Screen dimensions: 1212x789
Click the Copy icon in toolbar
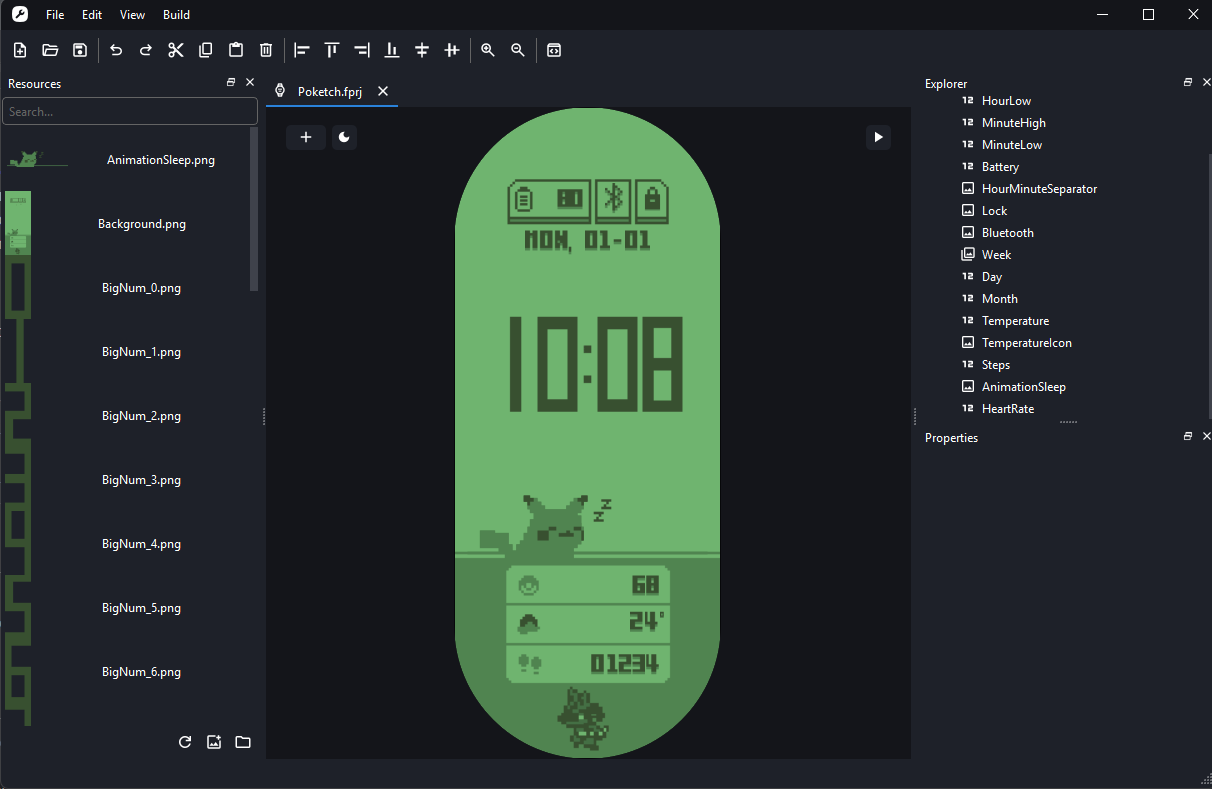pos(206,50)
